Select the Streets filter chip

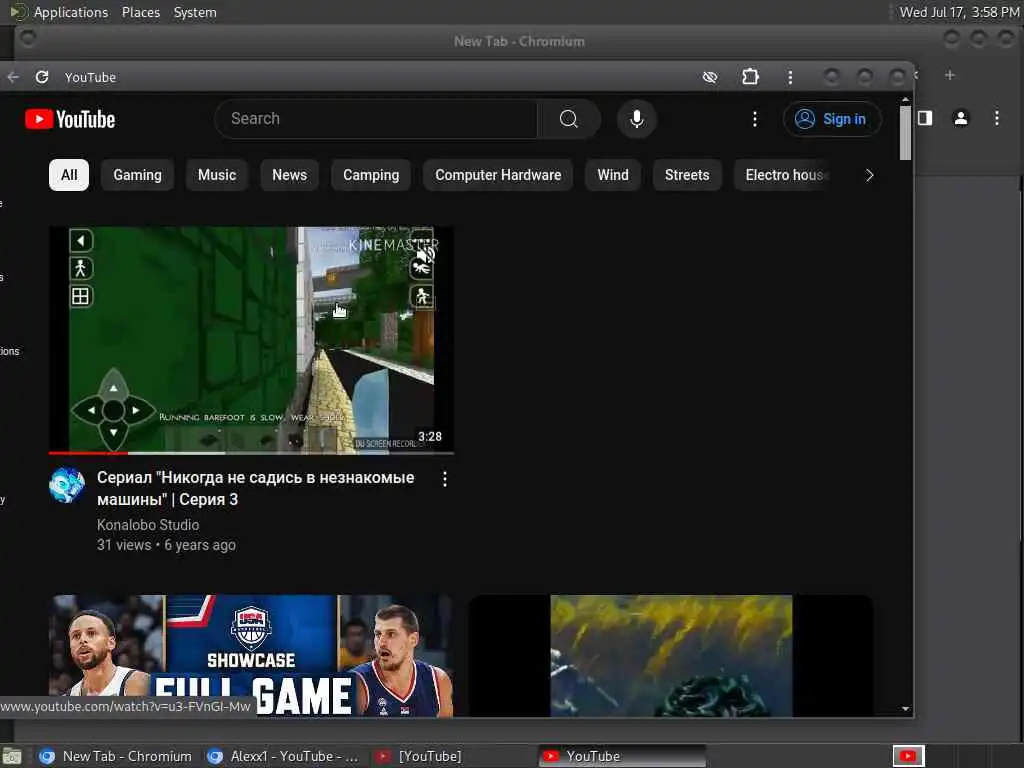[687, 175]
